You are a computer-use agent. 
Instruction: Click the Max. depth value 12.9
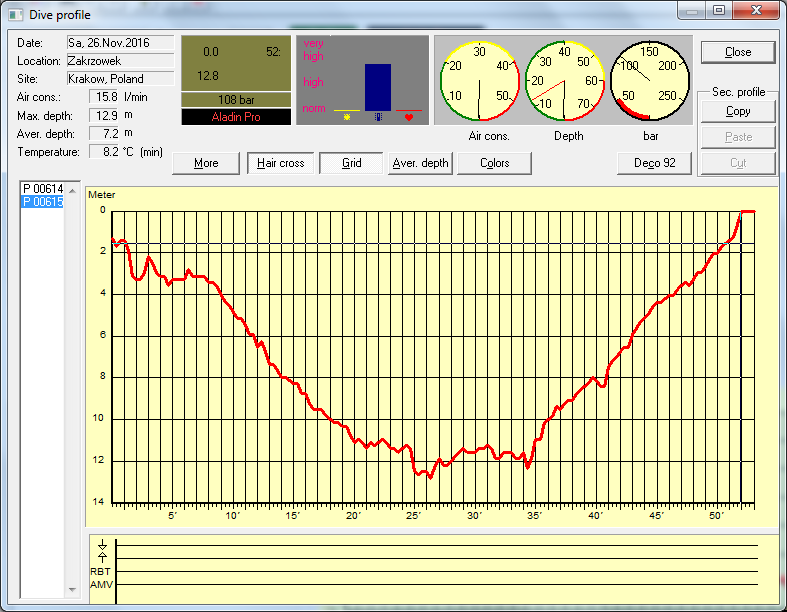click(104, 115)
